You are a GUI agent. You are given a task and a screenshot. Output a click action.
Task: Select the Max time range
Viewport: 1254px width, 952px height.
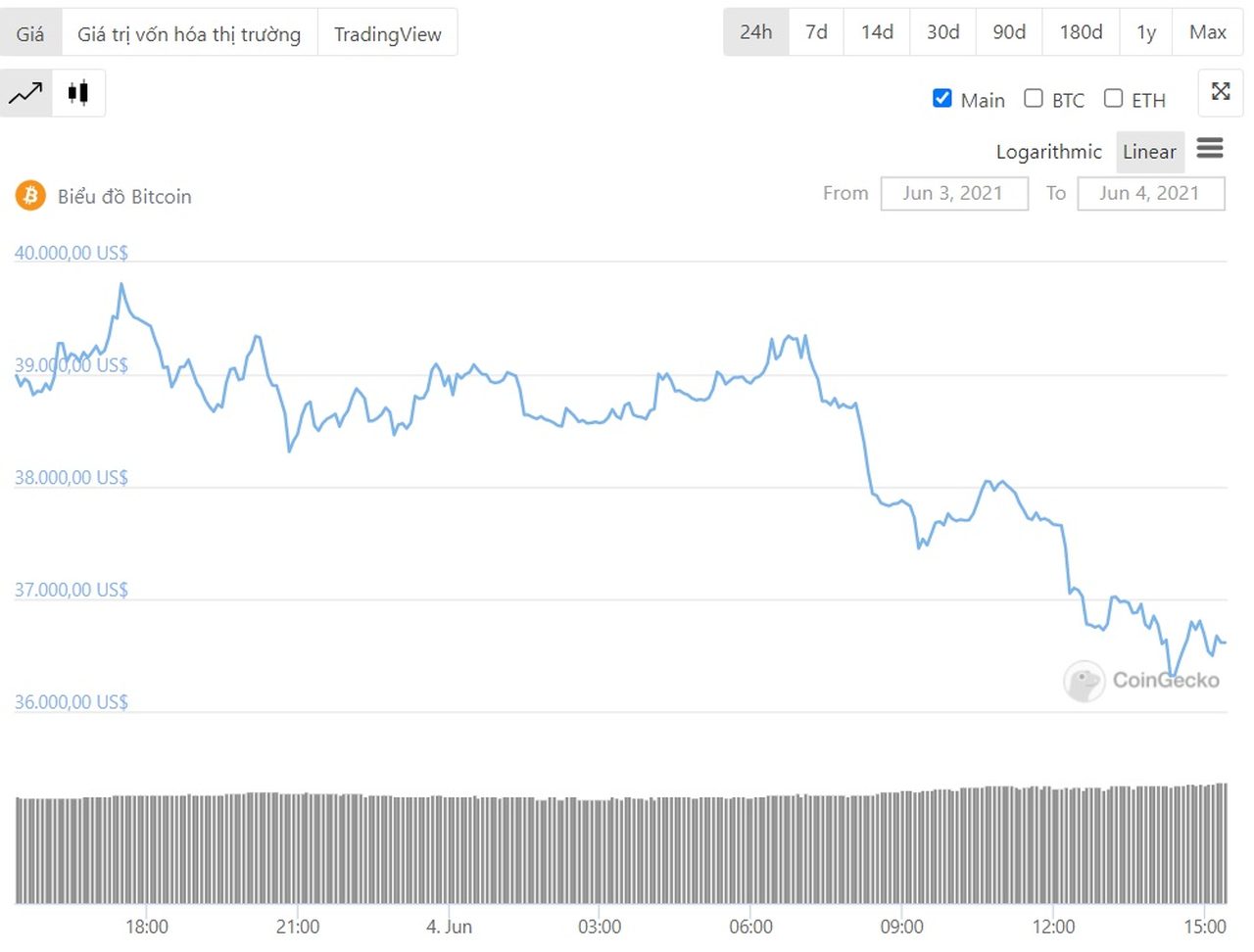coord(1208,32)
